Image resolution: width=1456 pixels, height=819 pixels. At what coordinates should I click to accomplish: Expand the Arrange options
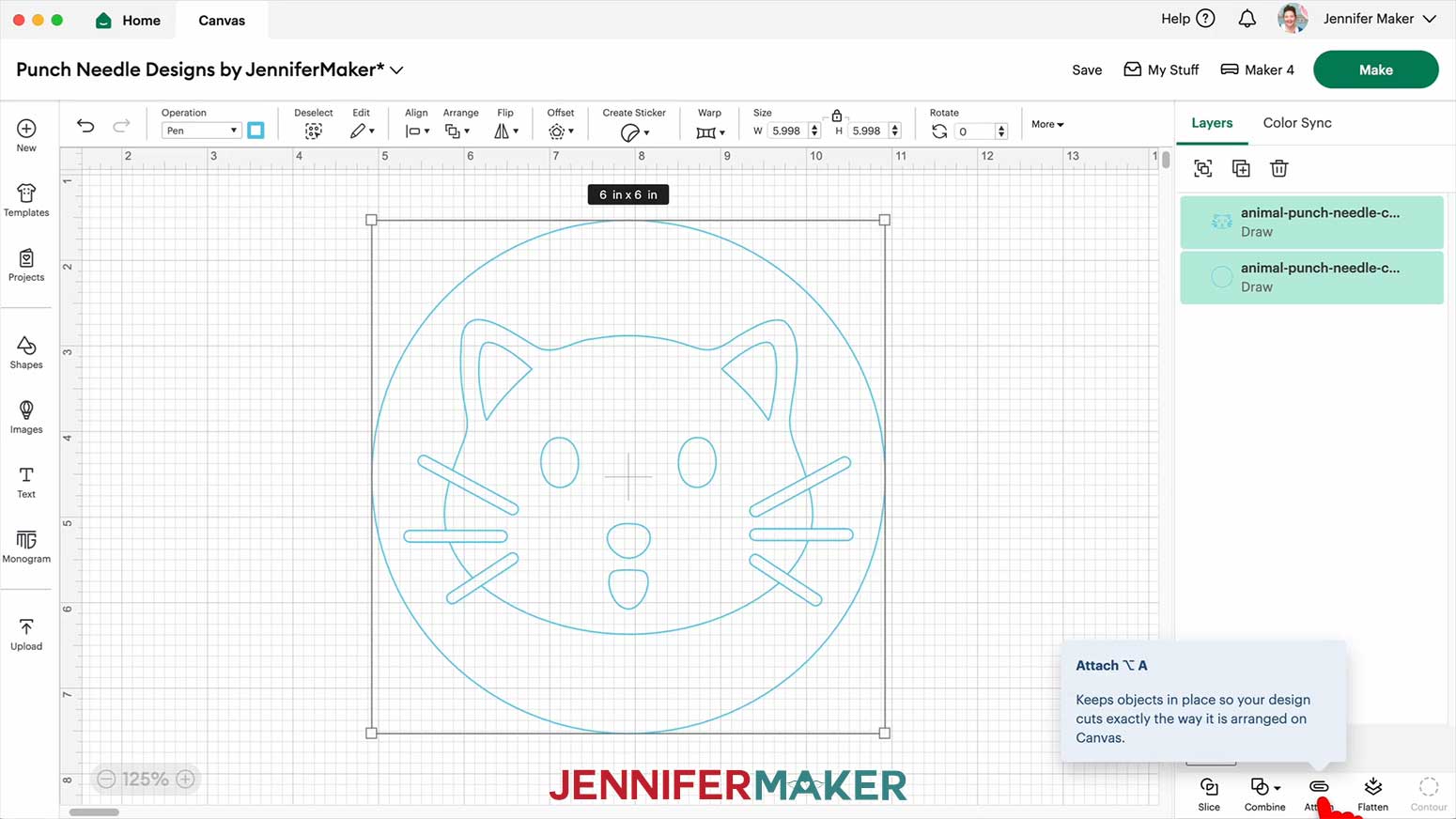(457, 131)
